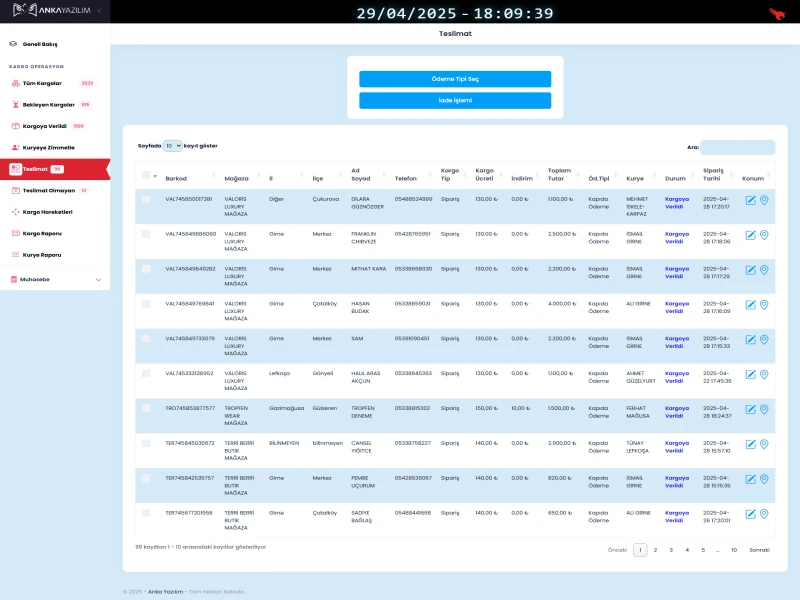Click edit icon in HASAN BUDAK row
The width and height of the screenshot is (800, 600).
(x=750, y=305)
